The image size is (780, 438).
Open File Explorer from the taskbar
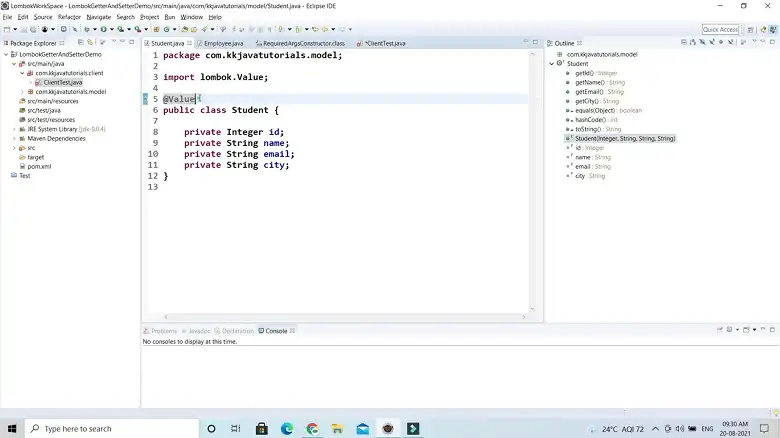coord(337,429)
